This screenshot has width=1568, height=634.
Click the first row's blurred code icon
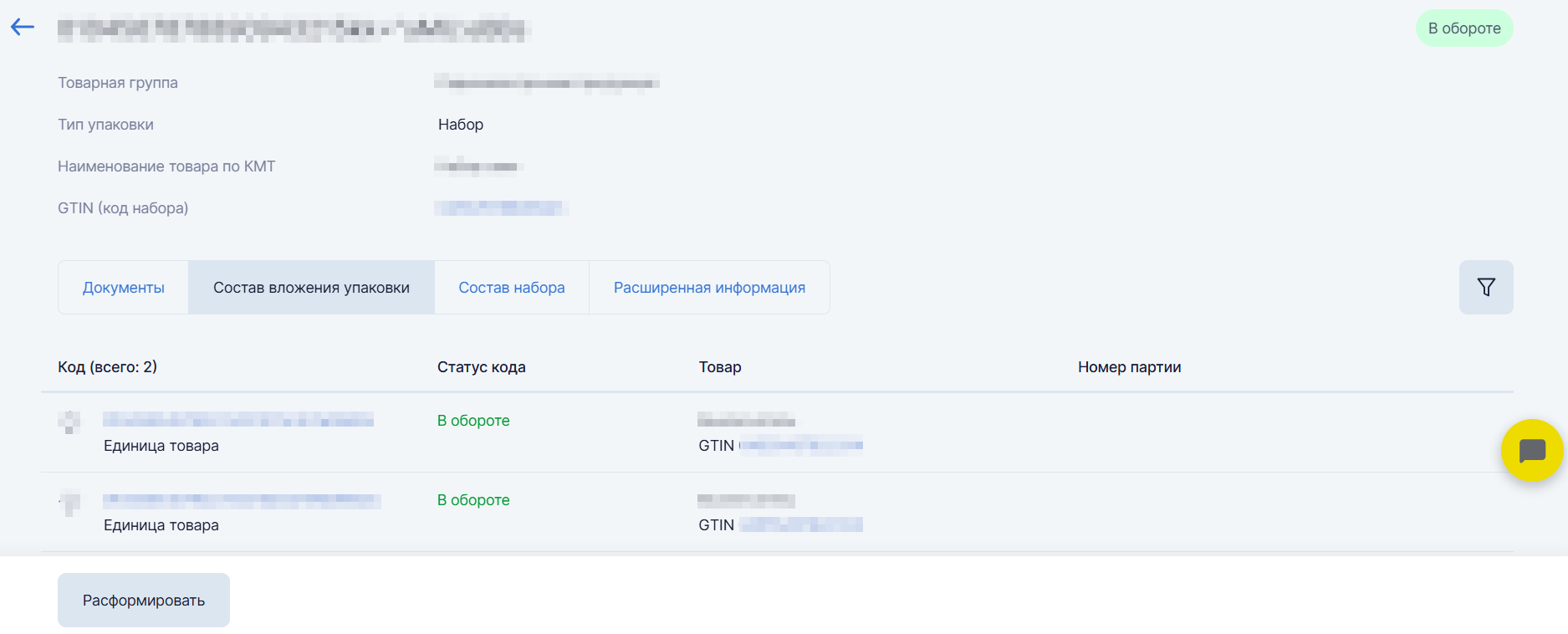pyautogui.click(x=69, y=422)
